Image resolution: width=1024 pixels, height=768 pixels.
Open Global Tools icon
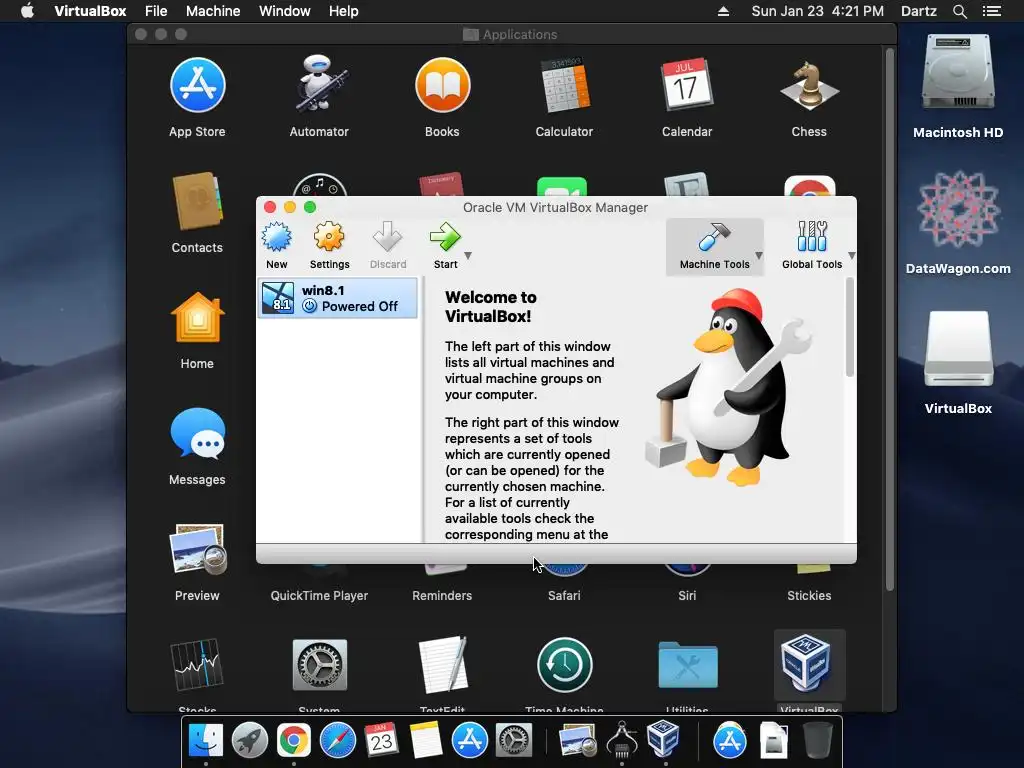coord(812,237)
